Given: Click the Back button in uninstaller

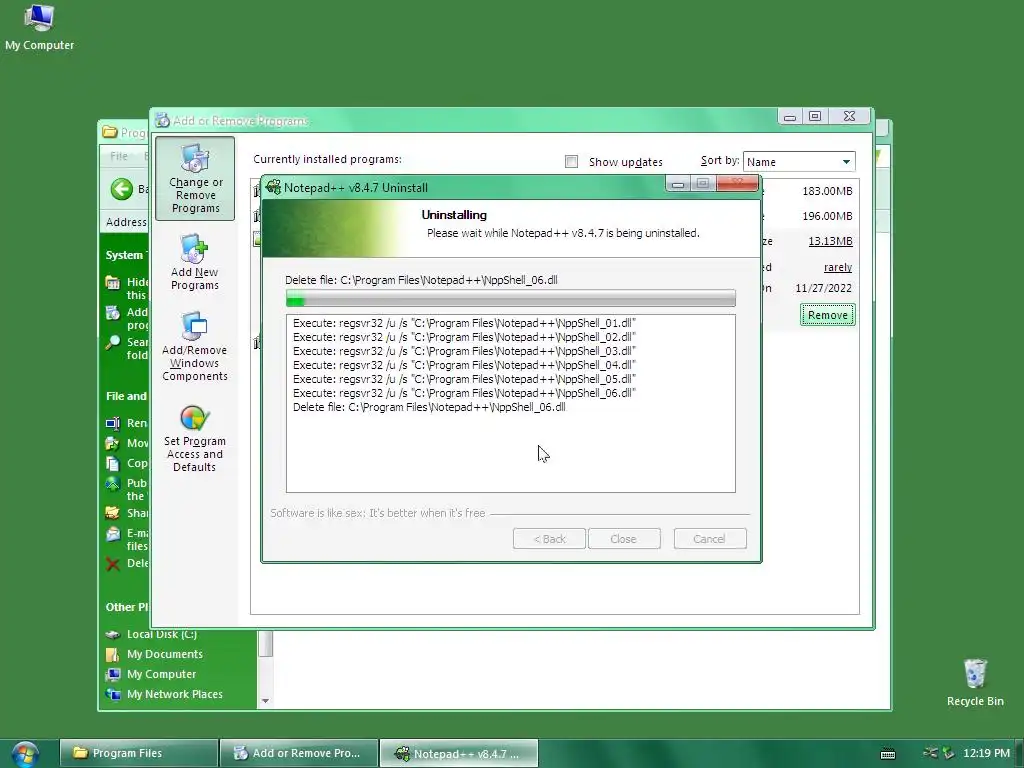Looking at the screenshot, I should coord(549,539).
